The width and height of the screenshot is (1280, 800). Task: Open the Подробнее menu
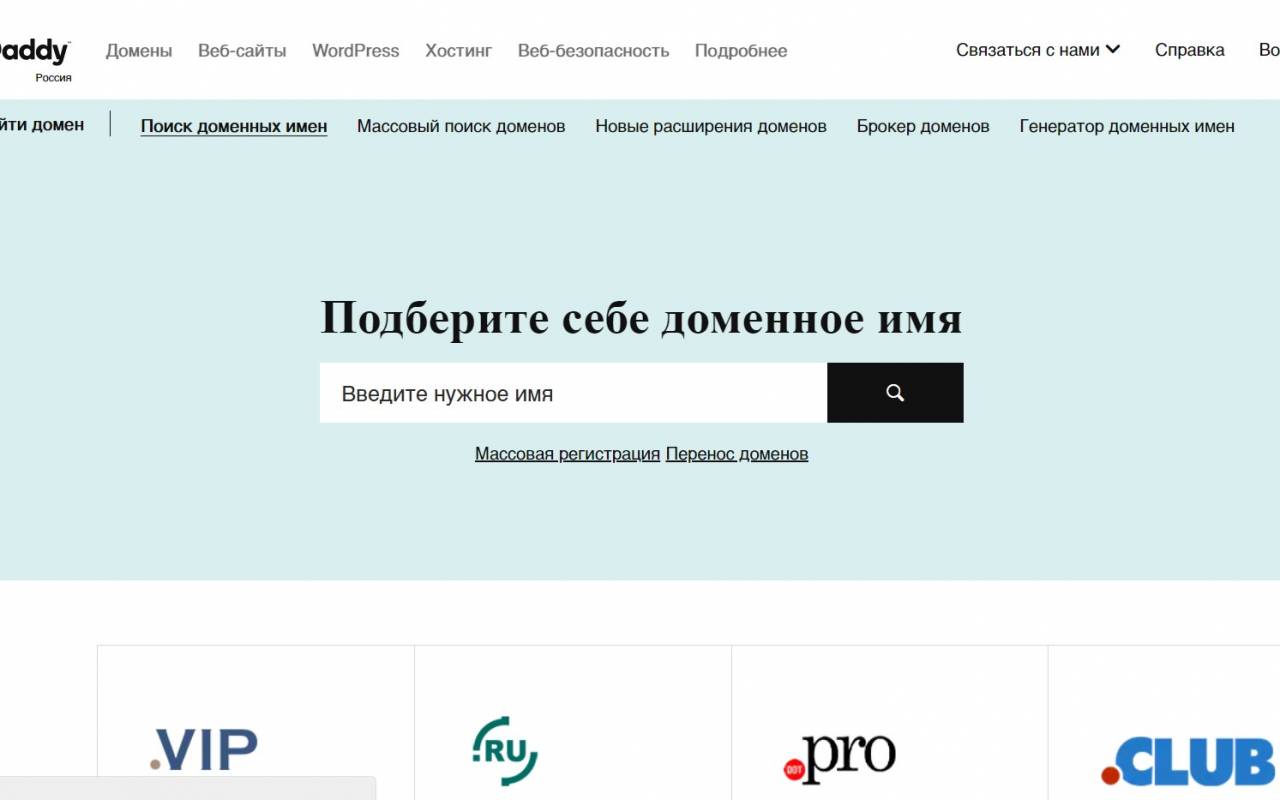741,51
